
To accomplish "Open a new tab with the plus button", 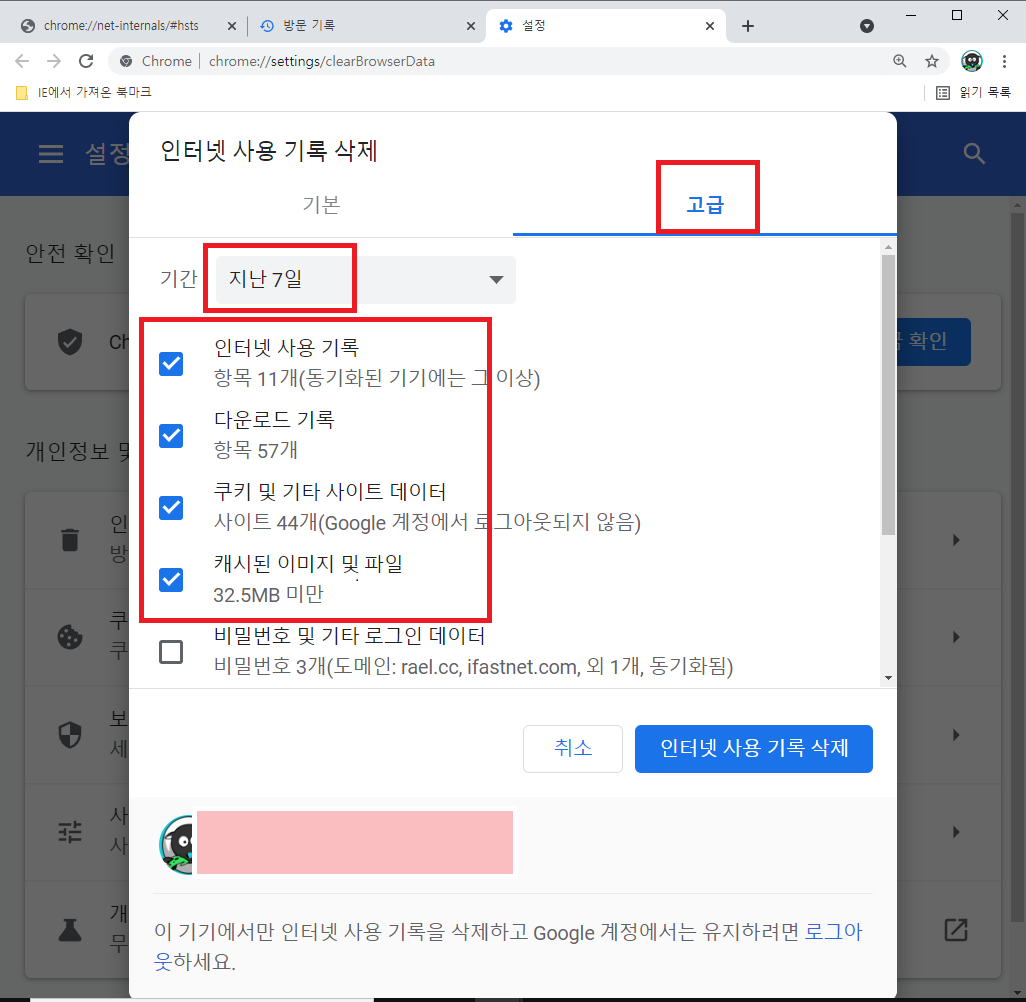I will click(x=748, y=26).
